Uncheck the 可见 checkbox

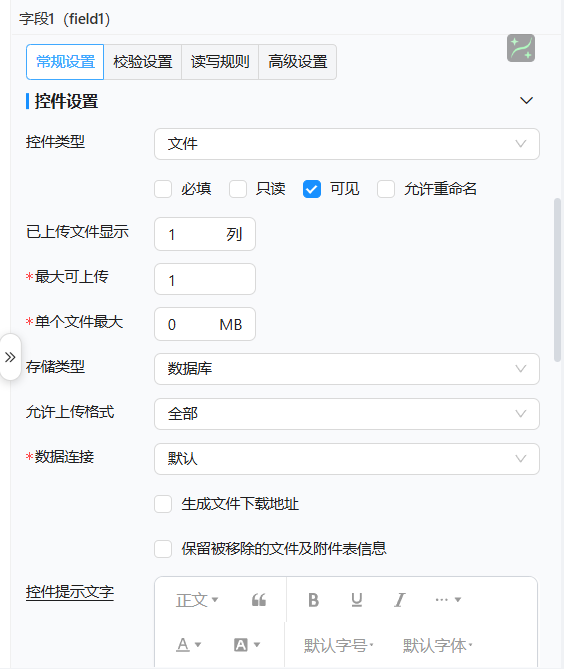click(x=312, y=189)
